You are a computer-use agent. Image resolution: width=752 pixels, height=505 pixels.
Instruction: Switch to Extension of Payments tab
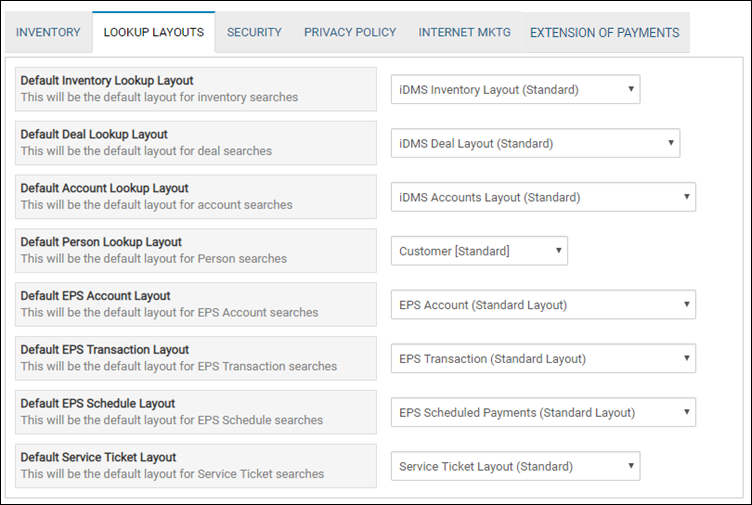coord(605,32)
